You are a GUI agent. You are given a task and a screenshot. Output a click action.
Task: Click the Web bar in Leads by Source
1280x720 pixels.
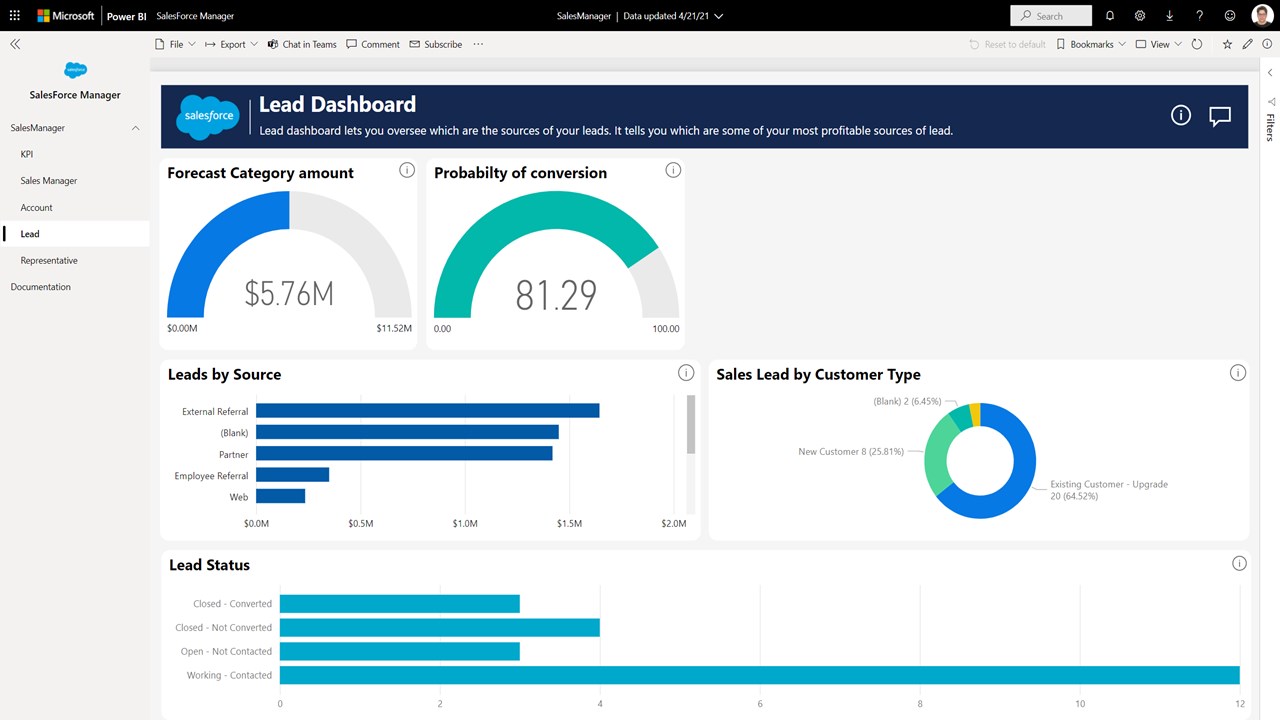[x=281, y=496]
